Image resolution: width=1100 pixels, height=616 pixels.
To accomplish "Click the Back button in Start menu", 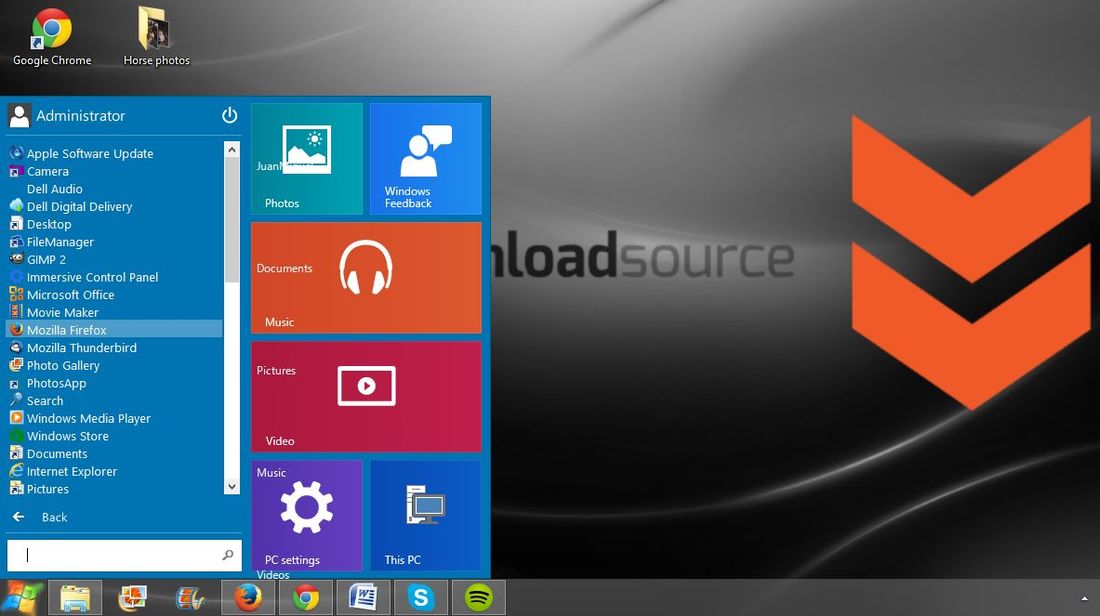I will click(x=40, y=517).
